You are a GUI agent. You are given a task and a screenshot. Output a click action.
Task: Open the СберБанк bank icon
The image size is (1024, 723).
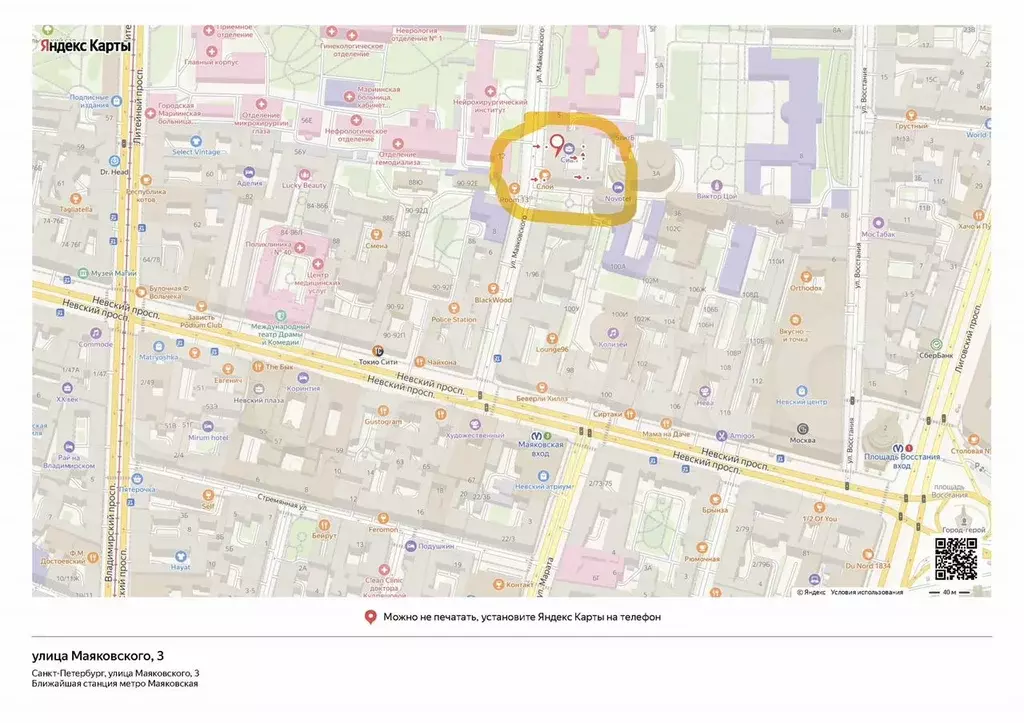tap(936, 344)
